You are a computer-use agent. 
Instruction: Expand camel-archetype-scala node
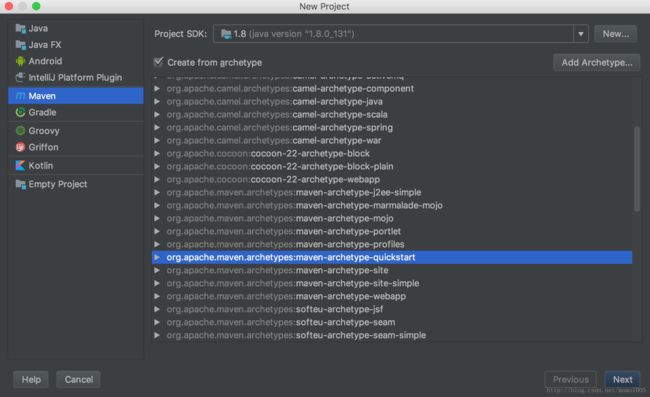click(x=157, y=114)
